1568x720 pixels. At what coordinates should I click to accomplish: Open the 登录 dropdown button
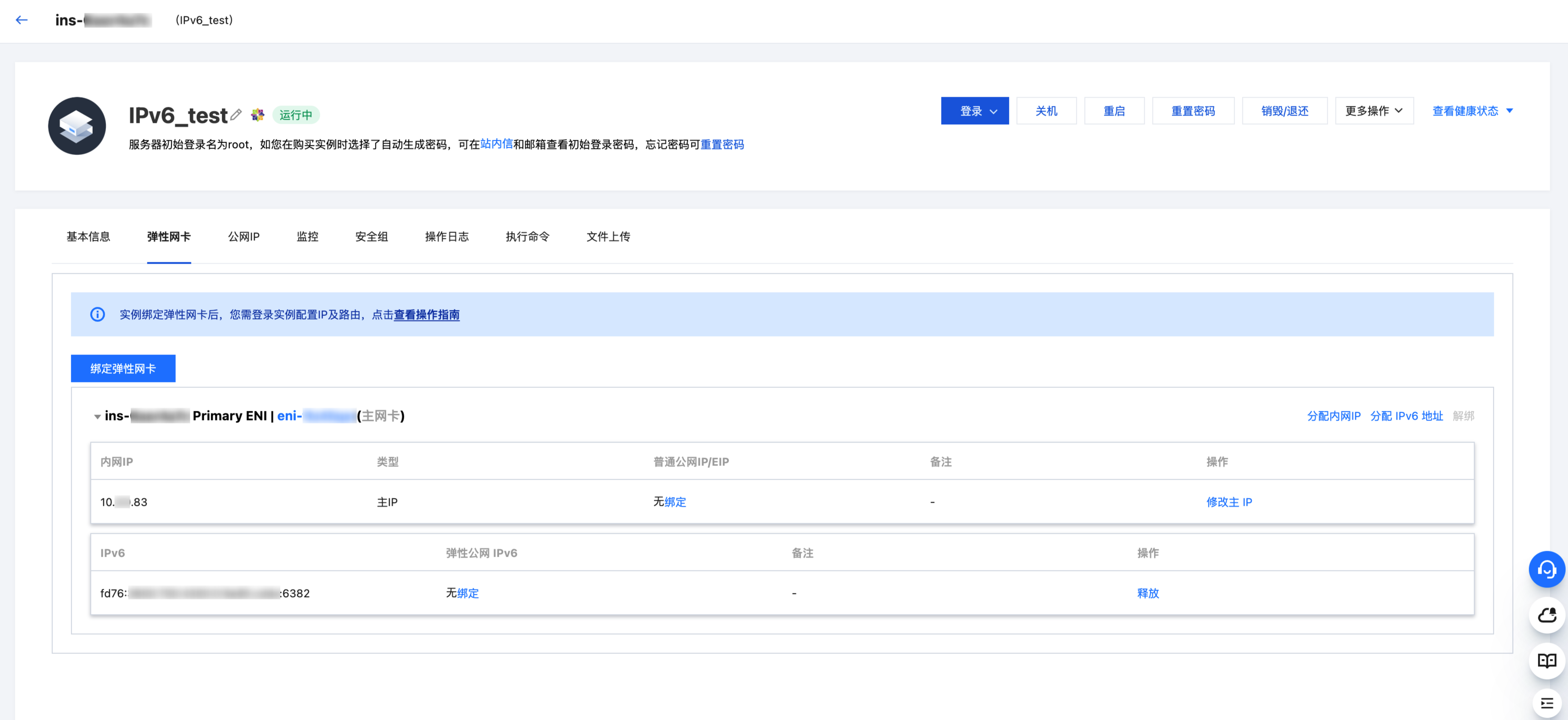pos(974,111)
